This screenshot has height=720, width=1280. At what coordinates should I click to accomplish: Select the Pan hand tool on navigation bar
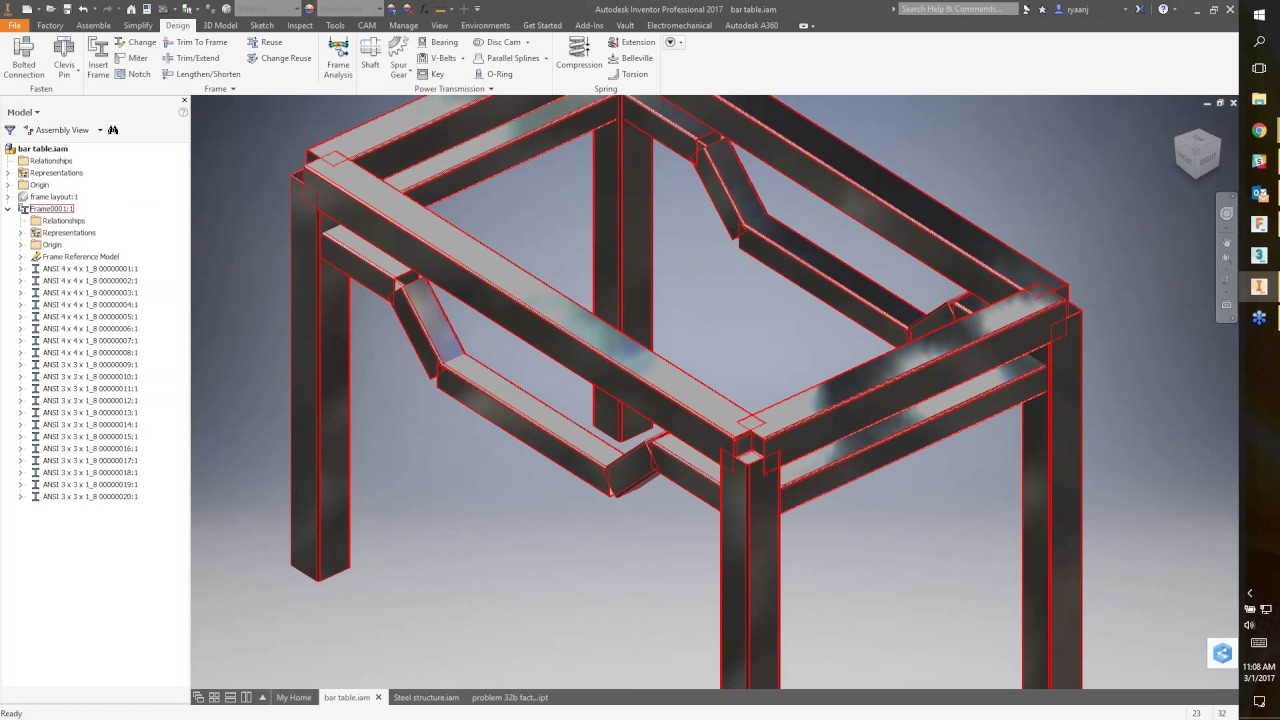(x=1226, y=243)
